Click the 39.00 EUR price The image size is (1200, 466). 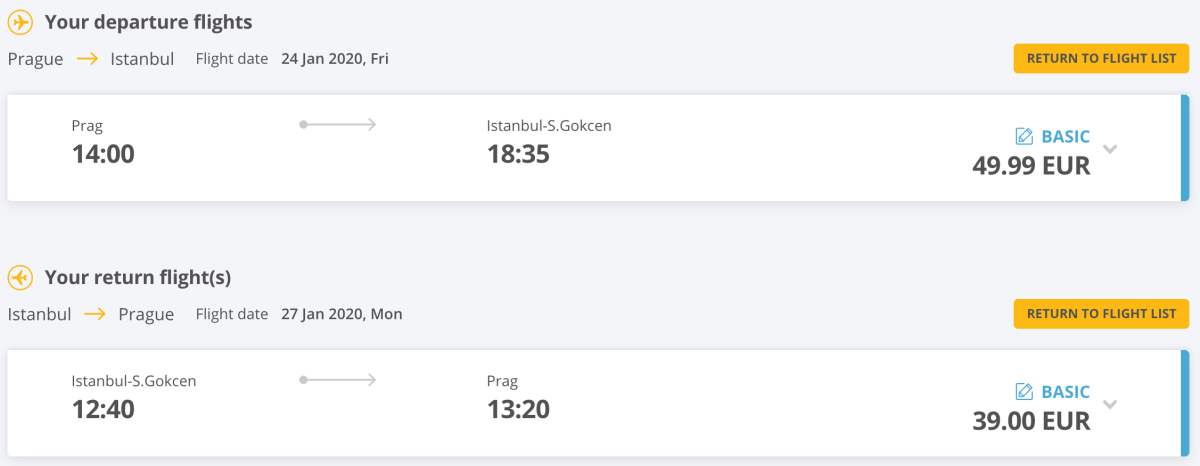pyautogui.click(x=1031, y=420)
